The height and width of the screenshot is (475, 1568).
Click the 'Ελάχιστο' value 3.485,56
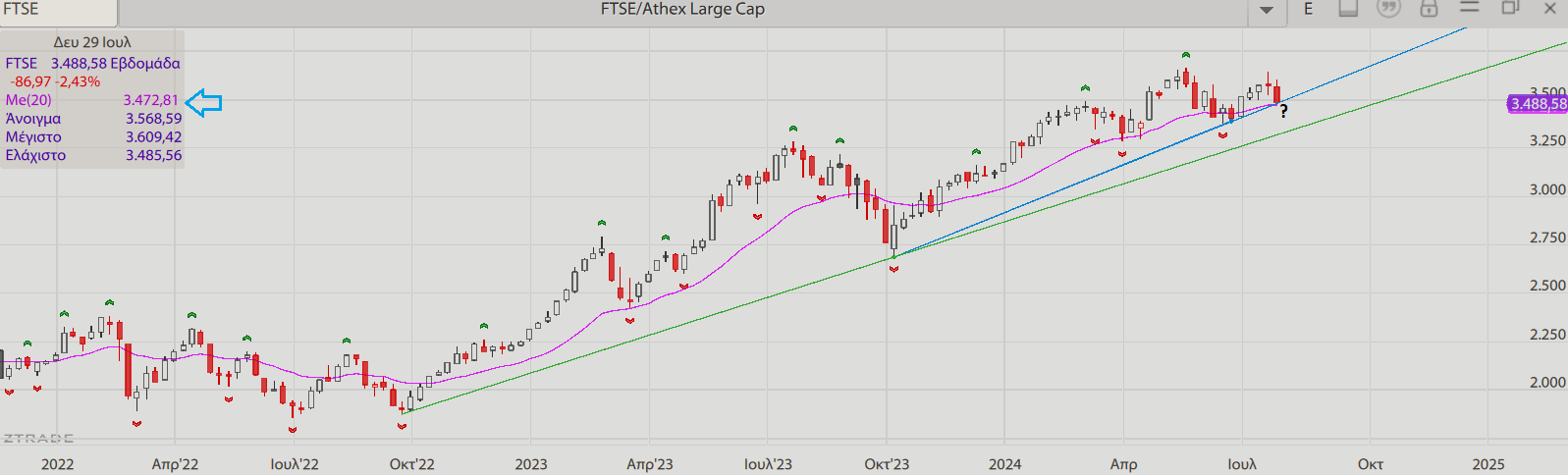click(x=153, y=155)
